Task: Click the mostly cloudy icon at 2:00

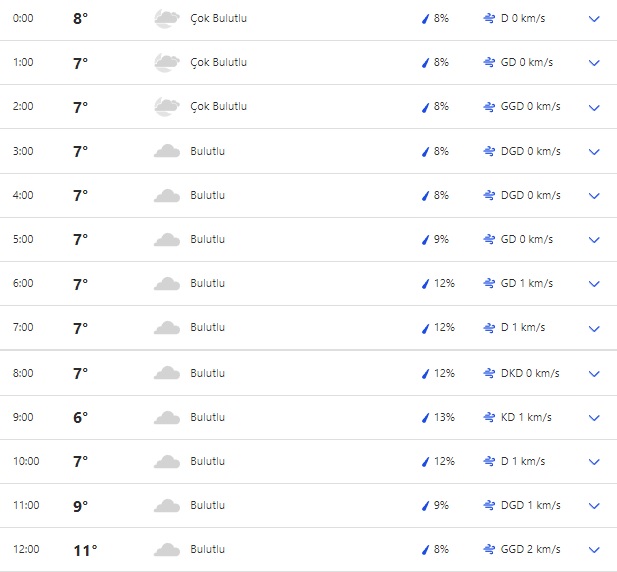Action: (166, 106)
